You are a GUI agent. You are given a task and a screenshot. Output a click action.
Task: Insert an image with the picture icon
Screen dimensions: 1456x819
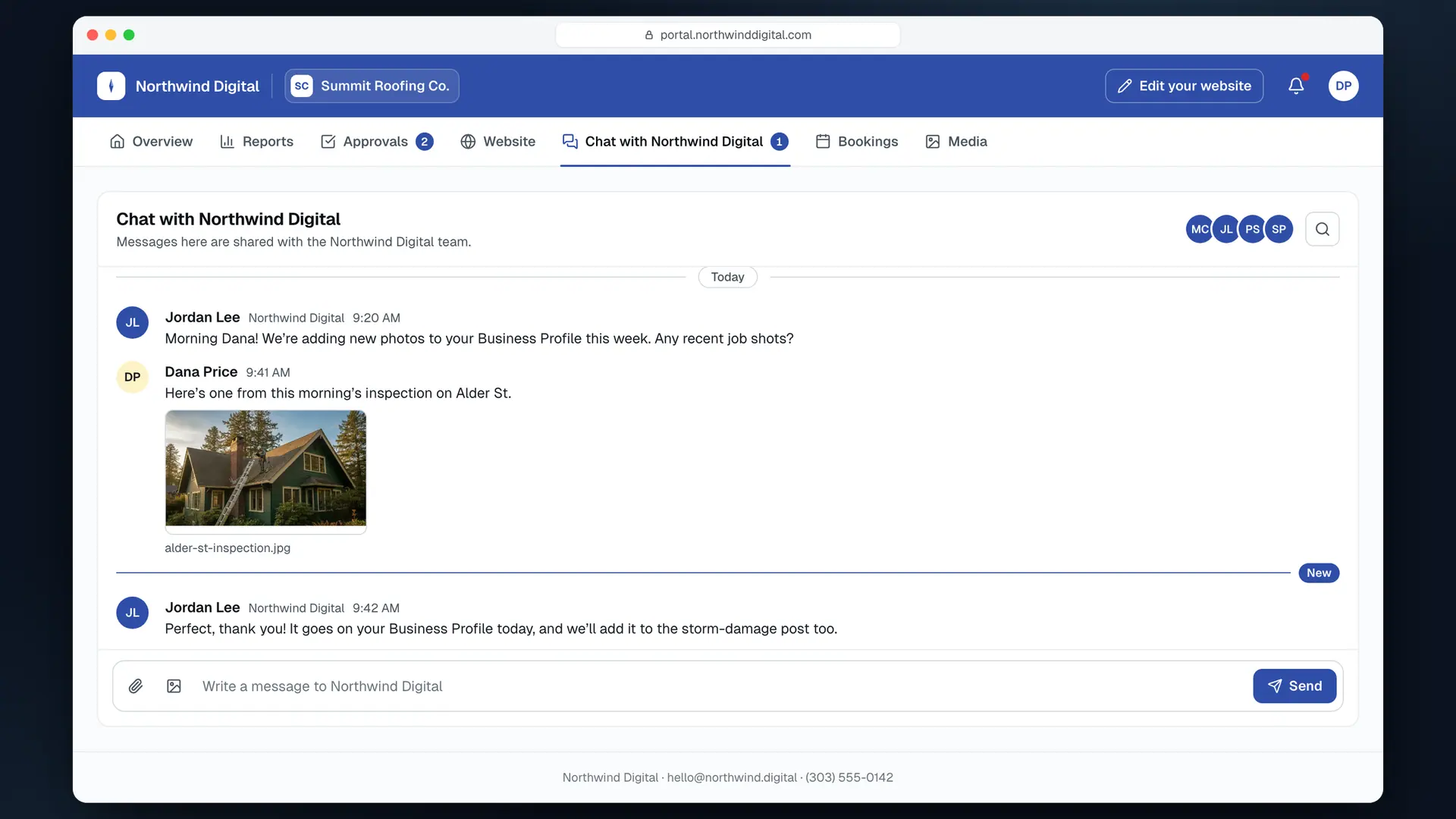[x=174, y=686]
